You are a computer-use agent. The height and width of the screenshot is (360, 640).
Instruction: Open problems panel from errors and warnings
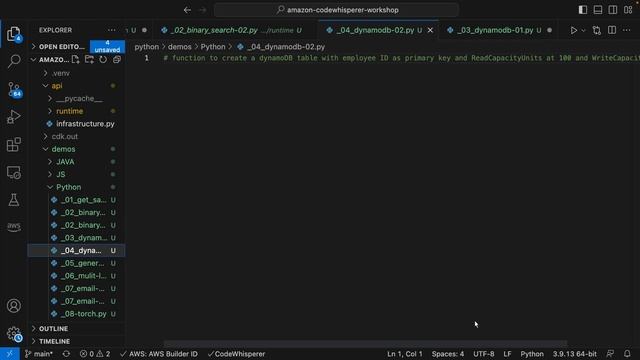point(95,354)
